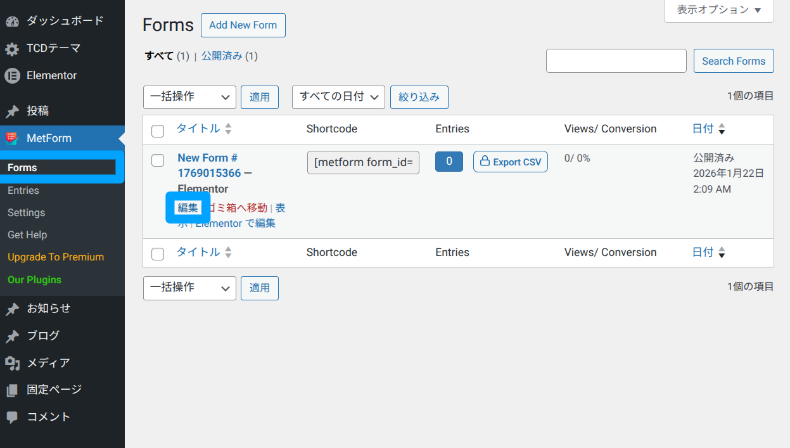The width and height of the screenshot is (790, 448).
Task: Tick the select-all checkbox in table header
Action: click(157, 130)
